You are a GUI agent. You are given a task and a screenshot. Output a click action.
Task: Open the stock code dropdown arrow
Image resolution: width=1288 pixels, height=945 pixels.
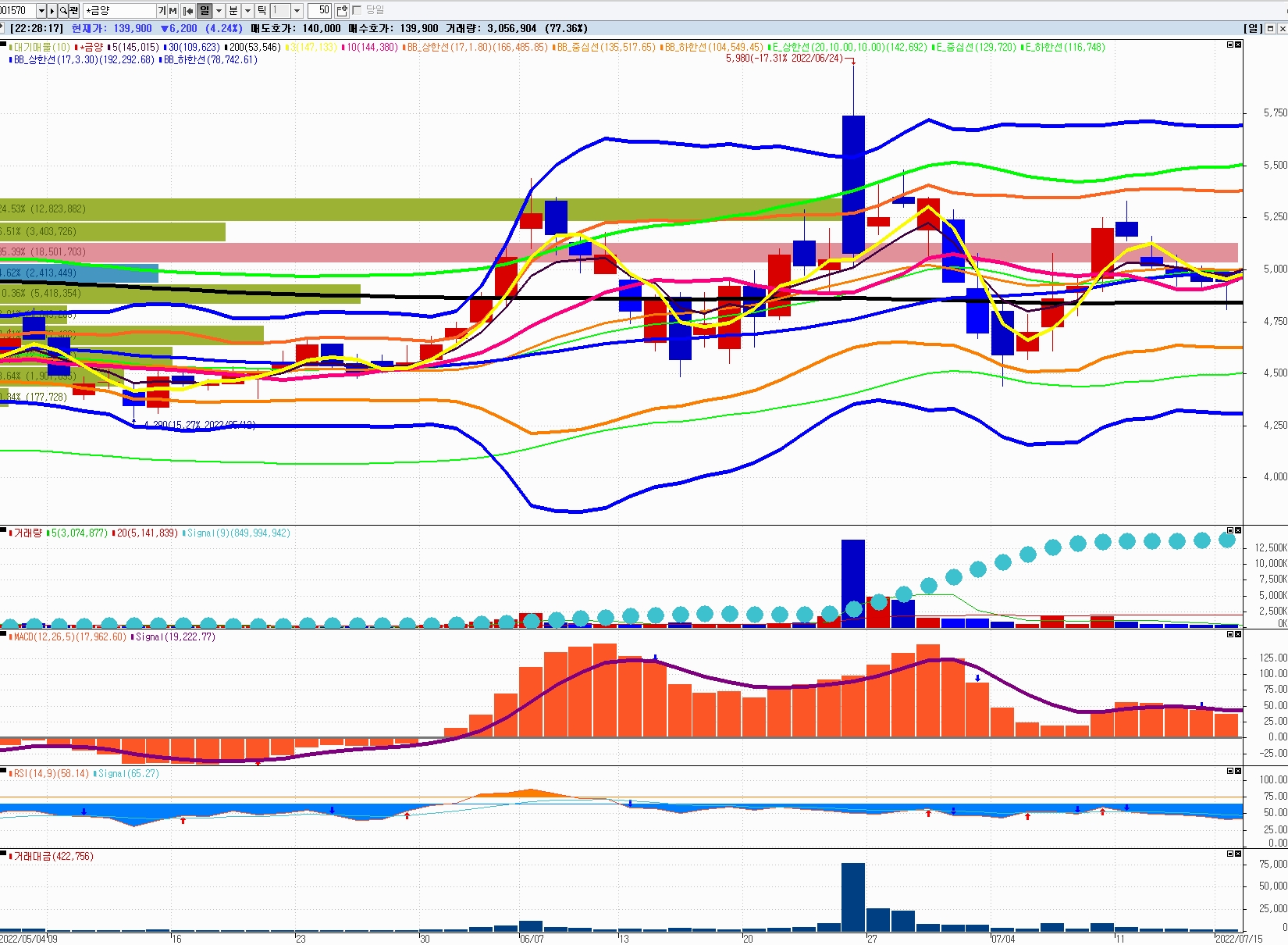(x=41, y=11)
